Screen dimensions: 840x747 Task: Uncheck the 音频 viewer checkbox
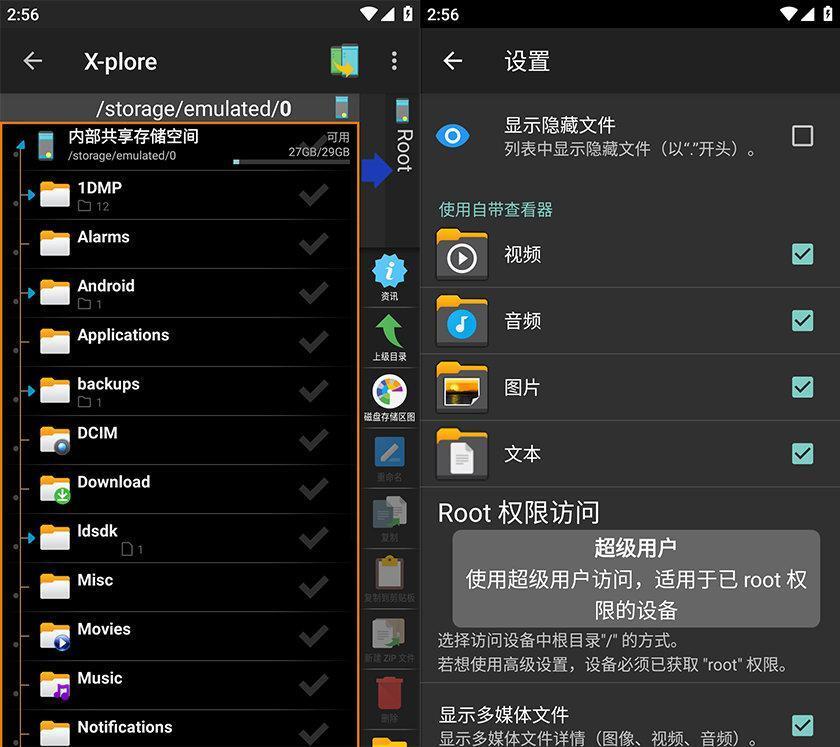point(802,320)
